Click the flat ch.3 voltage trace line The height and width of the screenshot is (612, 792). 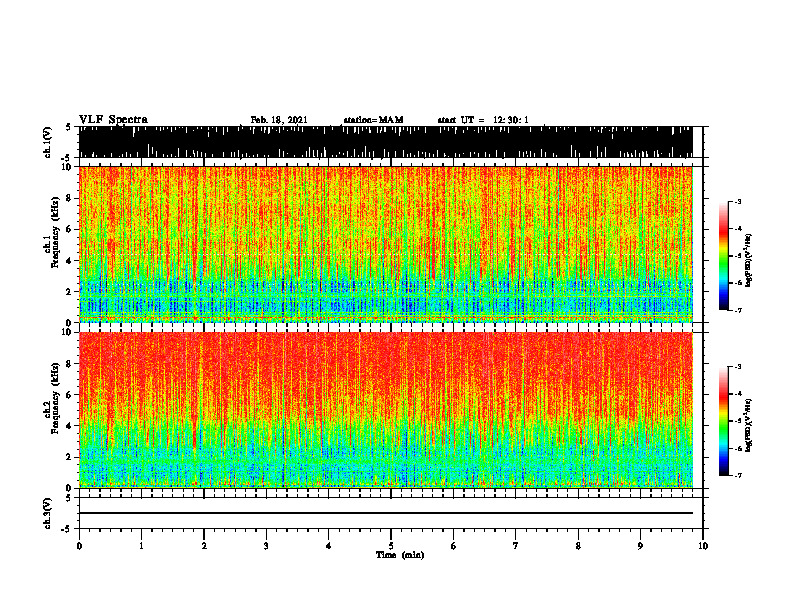385,513
